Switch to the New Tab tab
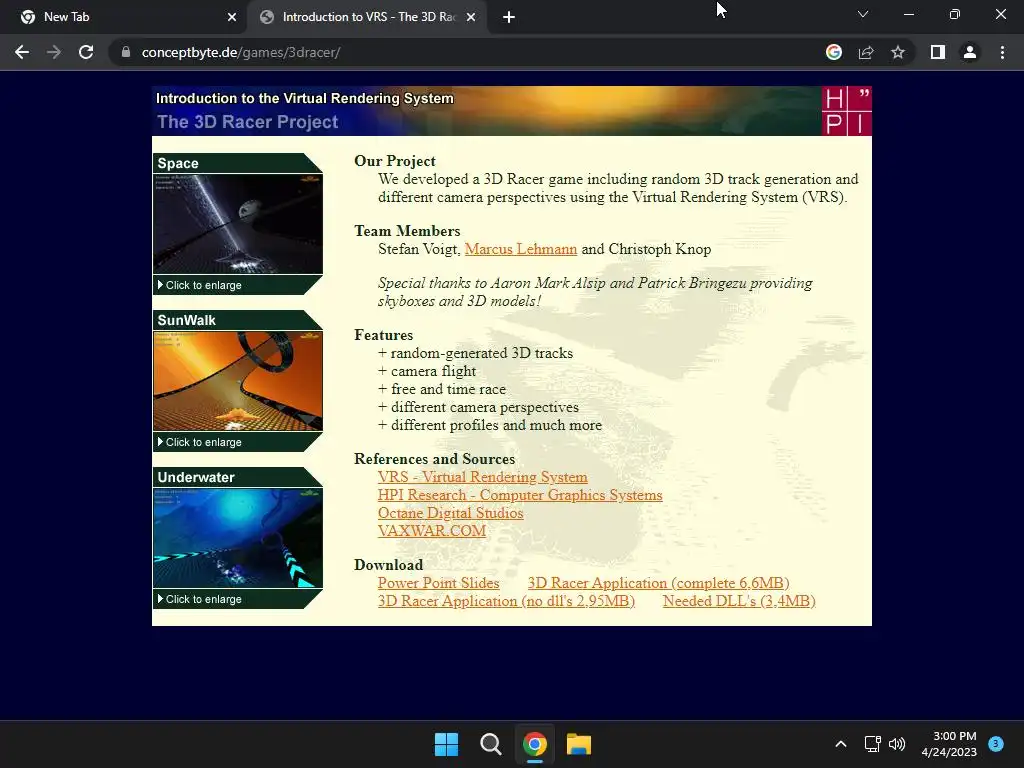1024x768 pixels. tap(123, 17)
